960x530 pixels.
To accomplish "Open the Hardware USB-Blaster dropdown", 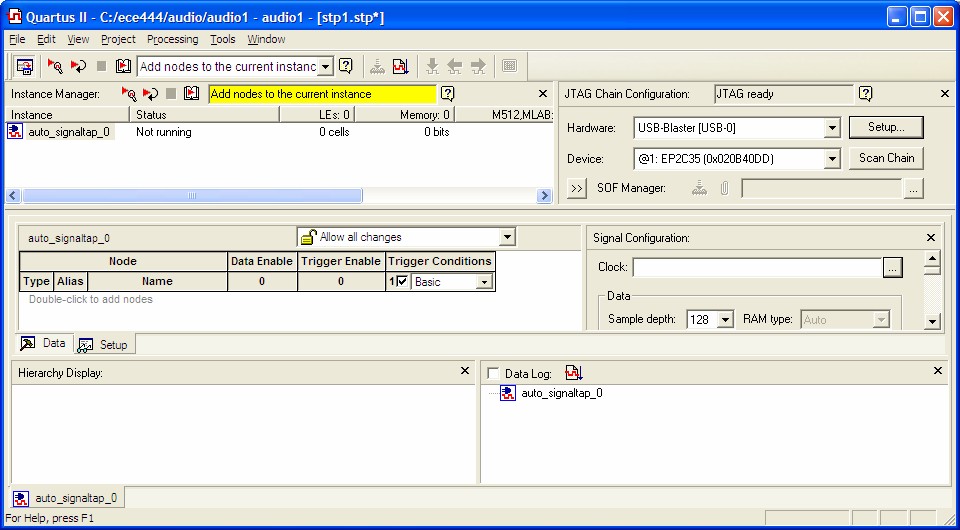I will point(831,128).
